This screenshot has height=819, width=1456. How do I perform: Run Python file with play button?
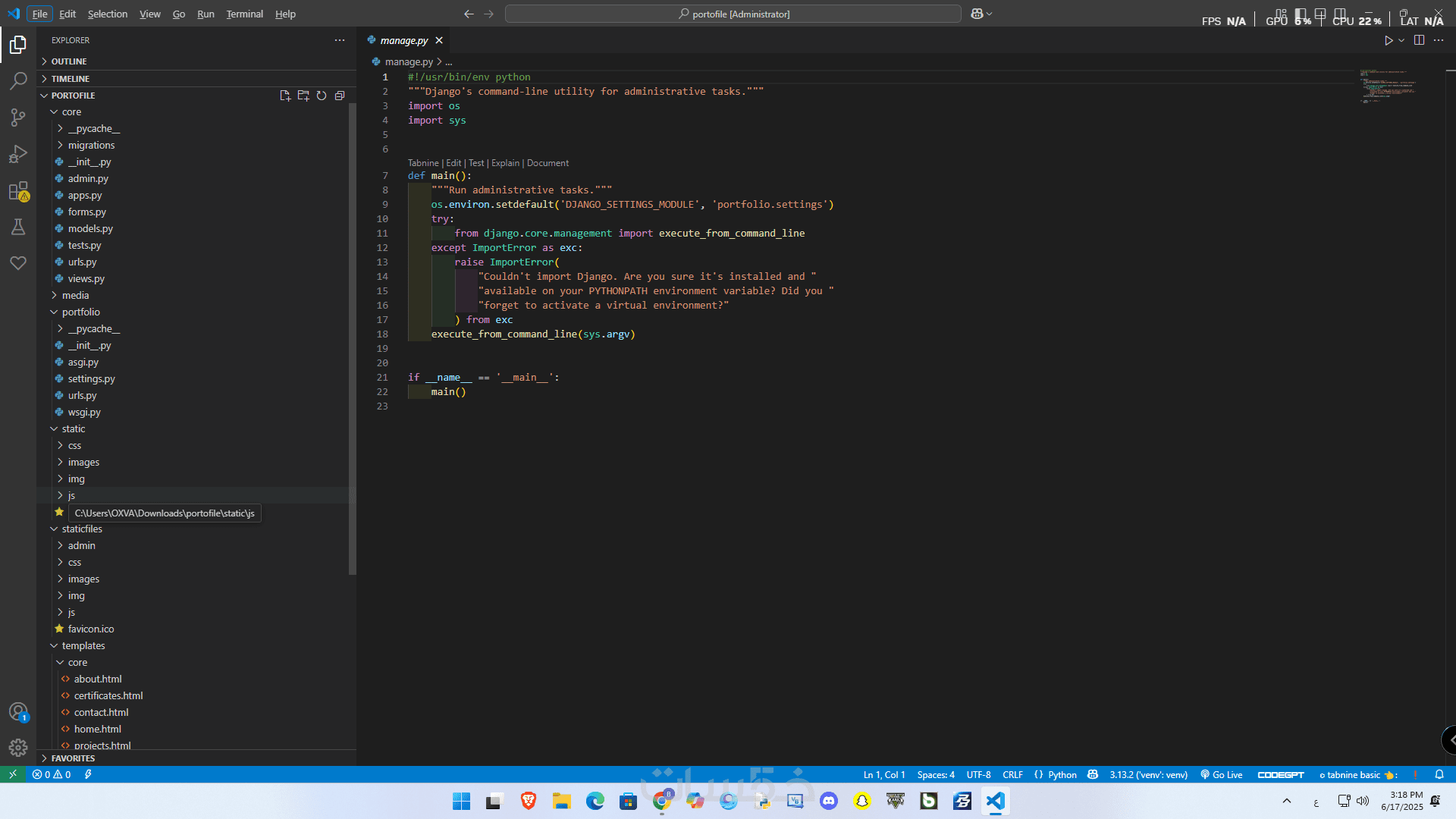point(1389,40)
